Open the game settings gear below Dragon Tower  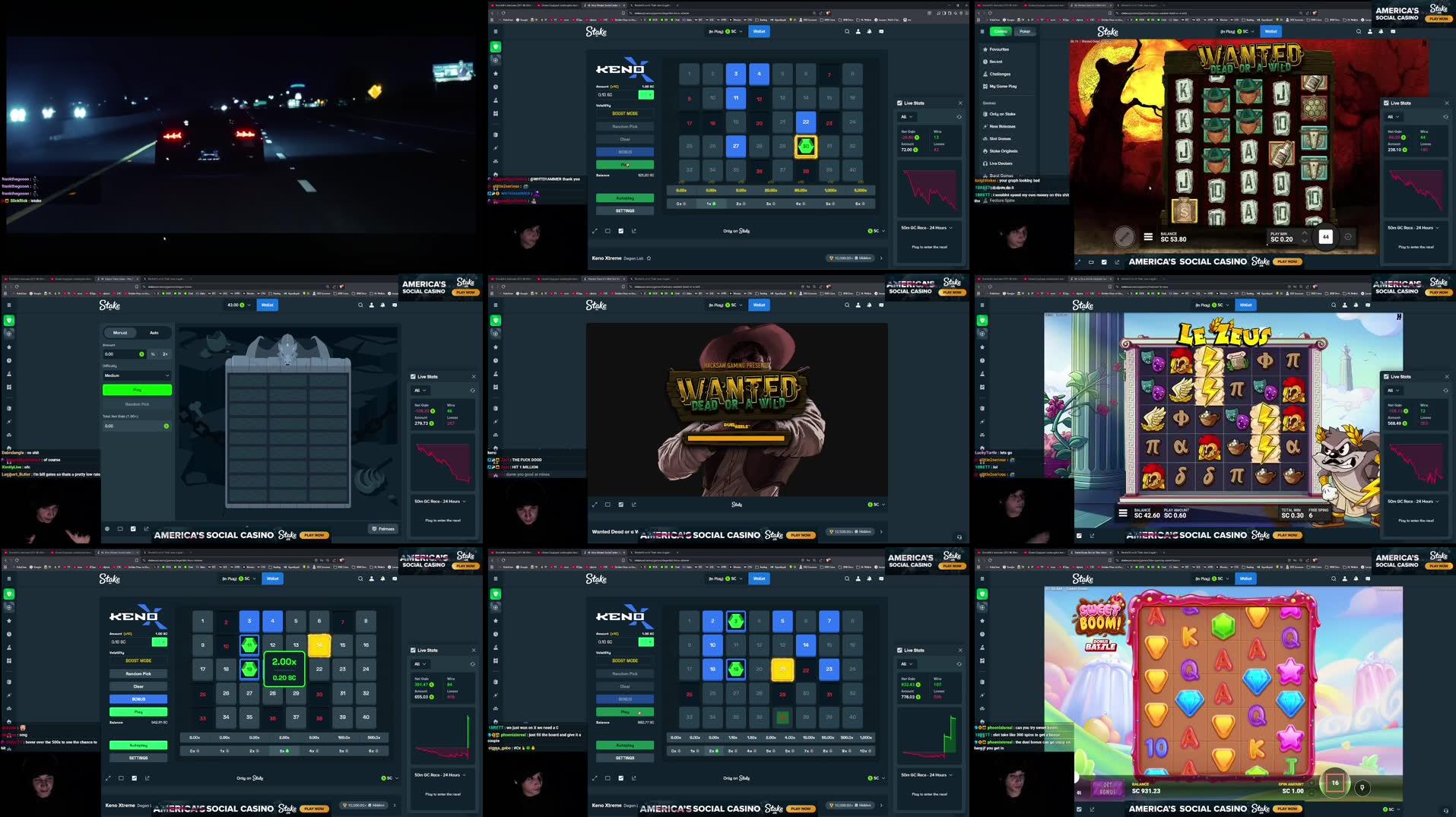(107, 528)
